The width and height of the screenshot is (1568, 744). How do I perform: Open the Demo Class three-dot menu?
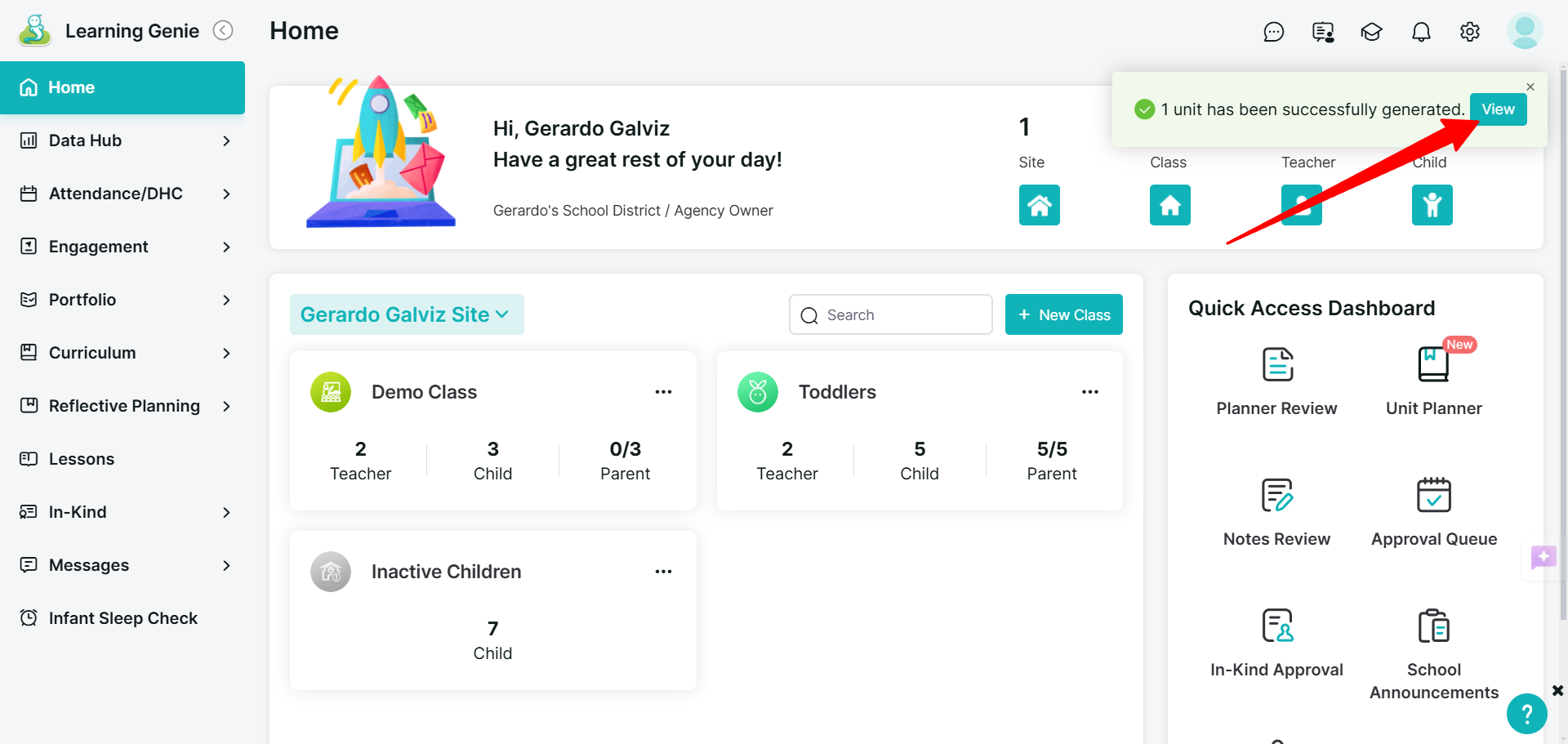coord(663,392)
